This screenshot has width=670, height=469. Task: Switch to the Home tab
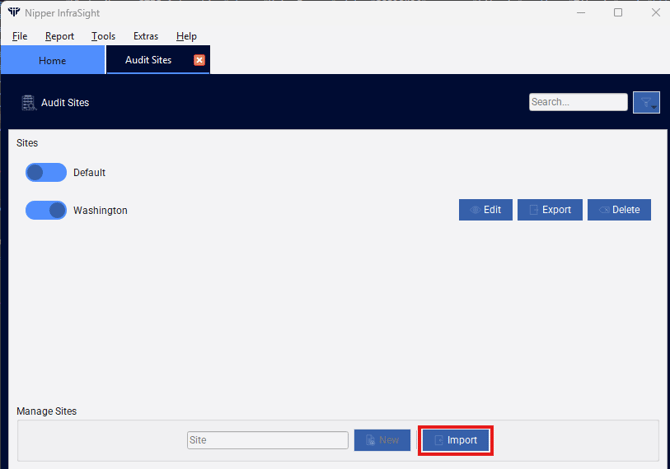click(53, 60)
